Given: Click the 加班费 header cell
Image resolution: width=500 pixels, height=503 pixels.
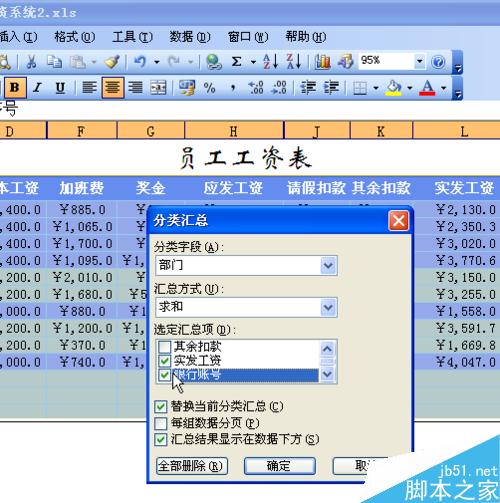Looking at the screenshot, I should tap(82, 188).
